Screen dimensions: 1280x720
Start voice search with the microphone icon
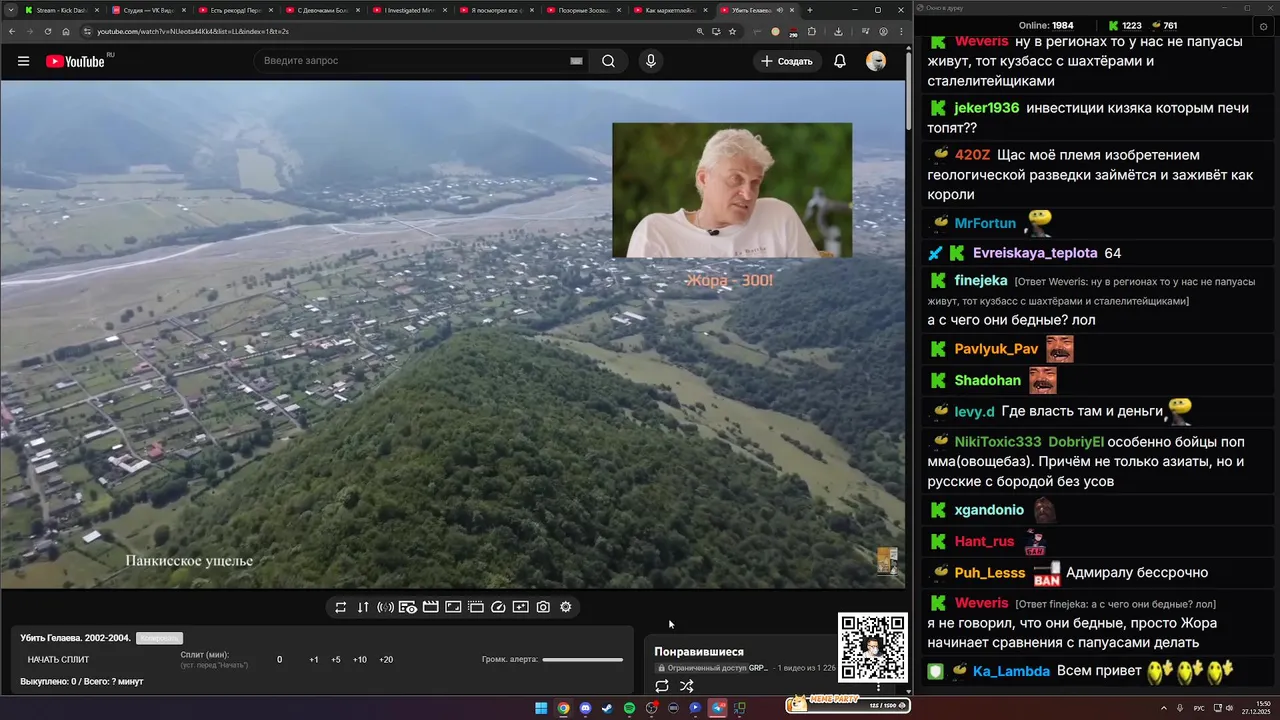(x=651, y=61)
